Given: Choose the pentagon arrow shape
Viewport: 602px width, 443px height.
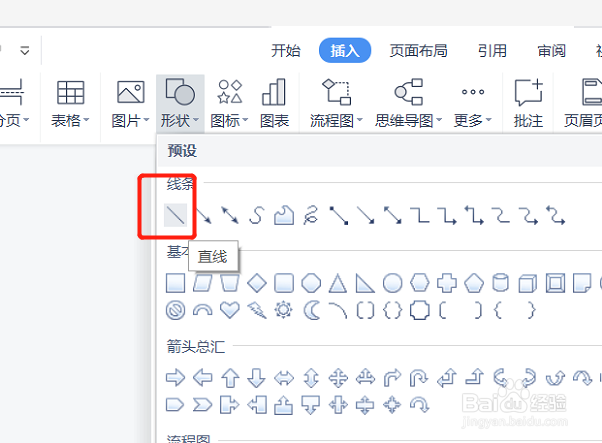Looking at the screenshot, I should (175, 405).
